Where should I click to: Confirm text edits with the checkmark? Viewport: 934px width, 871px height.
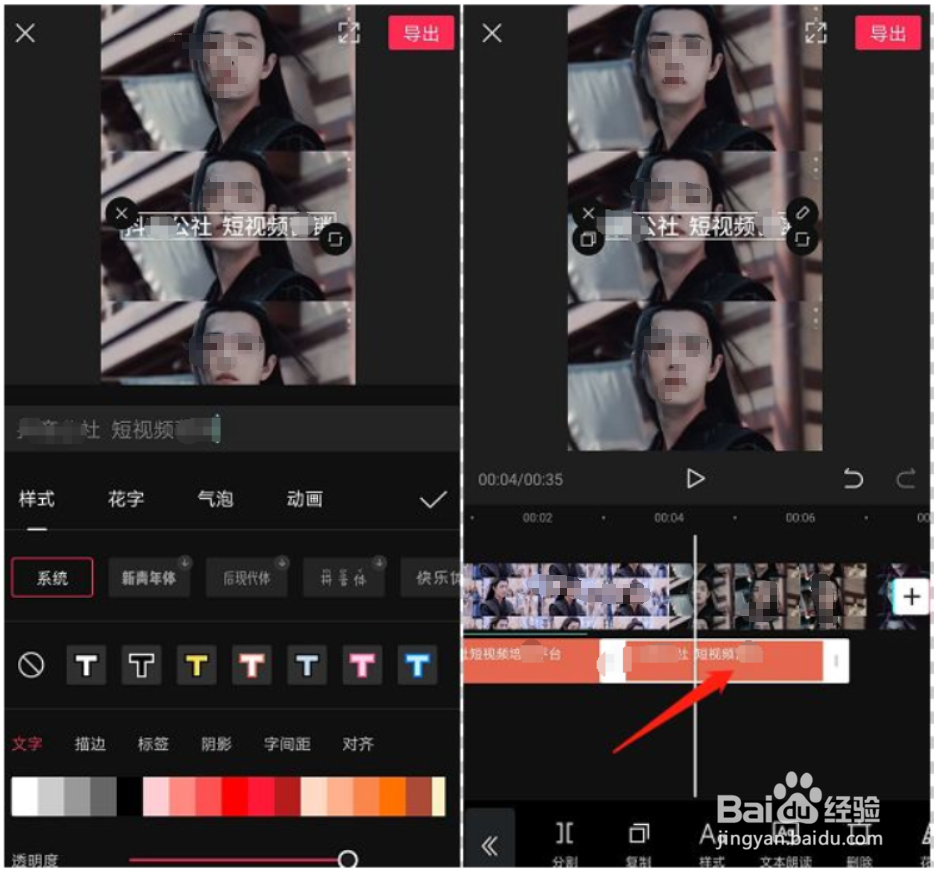pos(434,499)
